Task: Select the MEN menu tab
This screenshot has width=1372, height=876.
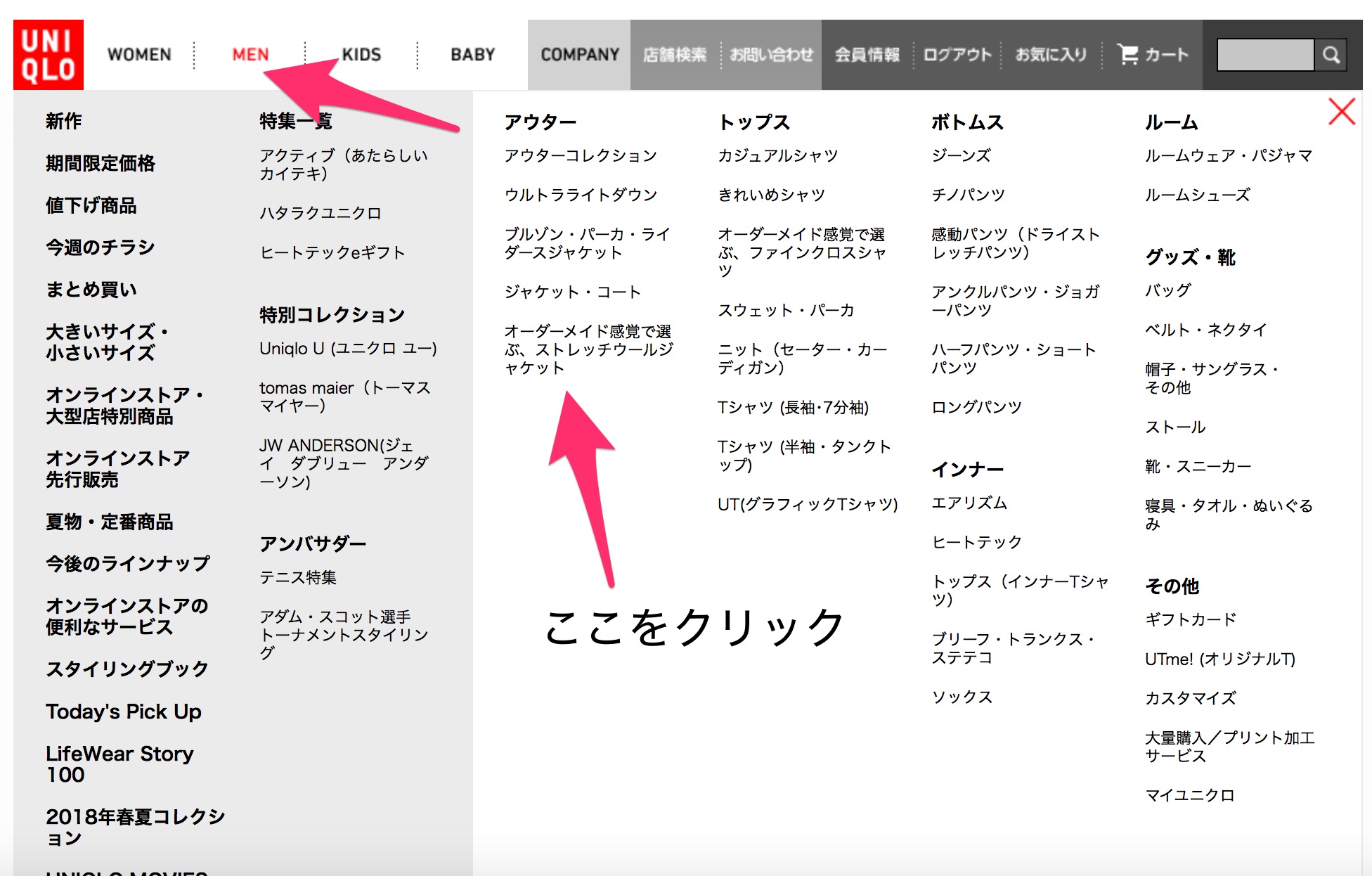Action: [x=250, y=55]
